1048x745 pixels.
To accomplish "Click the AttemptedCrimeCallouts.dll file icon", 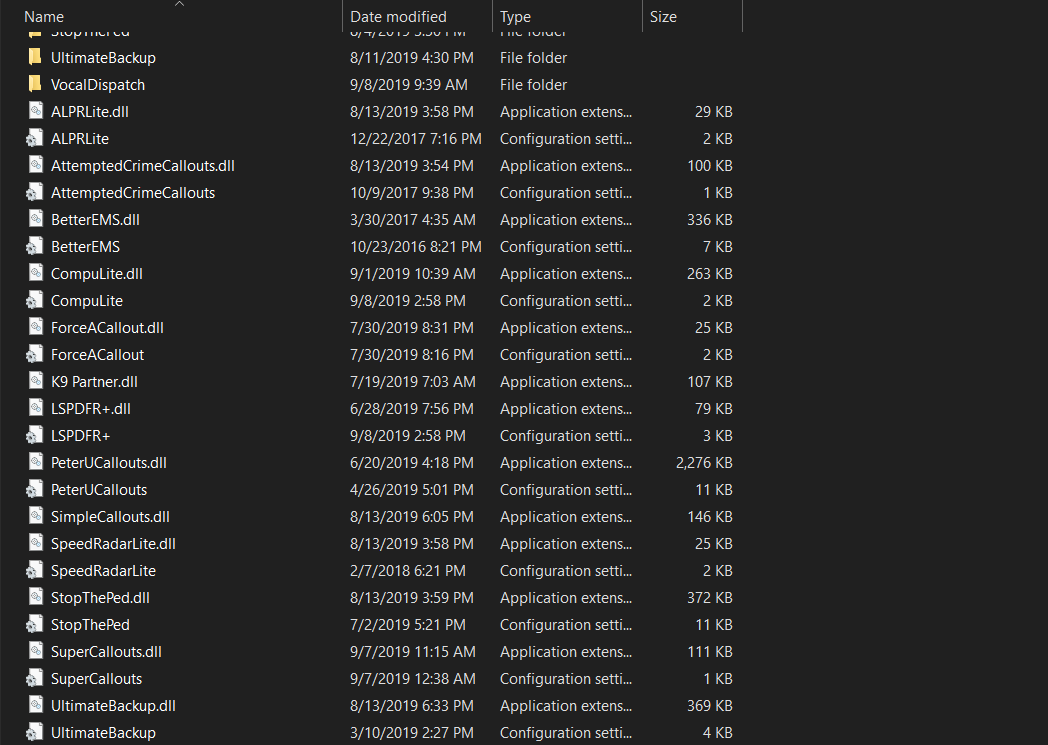I will (35, 165).
